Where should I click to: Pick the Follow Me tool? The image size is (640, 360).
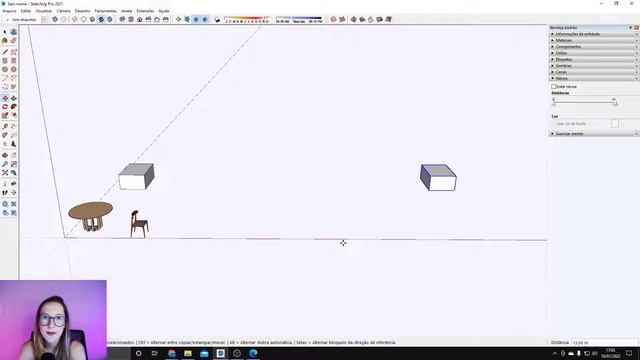point(13,107)
